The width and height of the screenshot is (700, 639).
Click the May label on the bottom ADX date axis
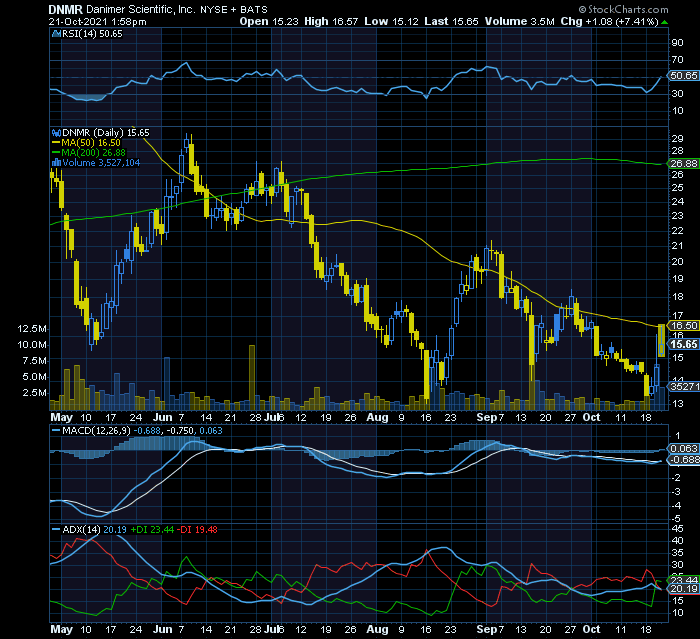pos(61,630)
